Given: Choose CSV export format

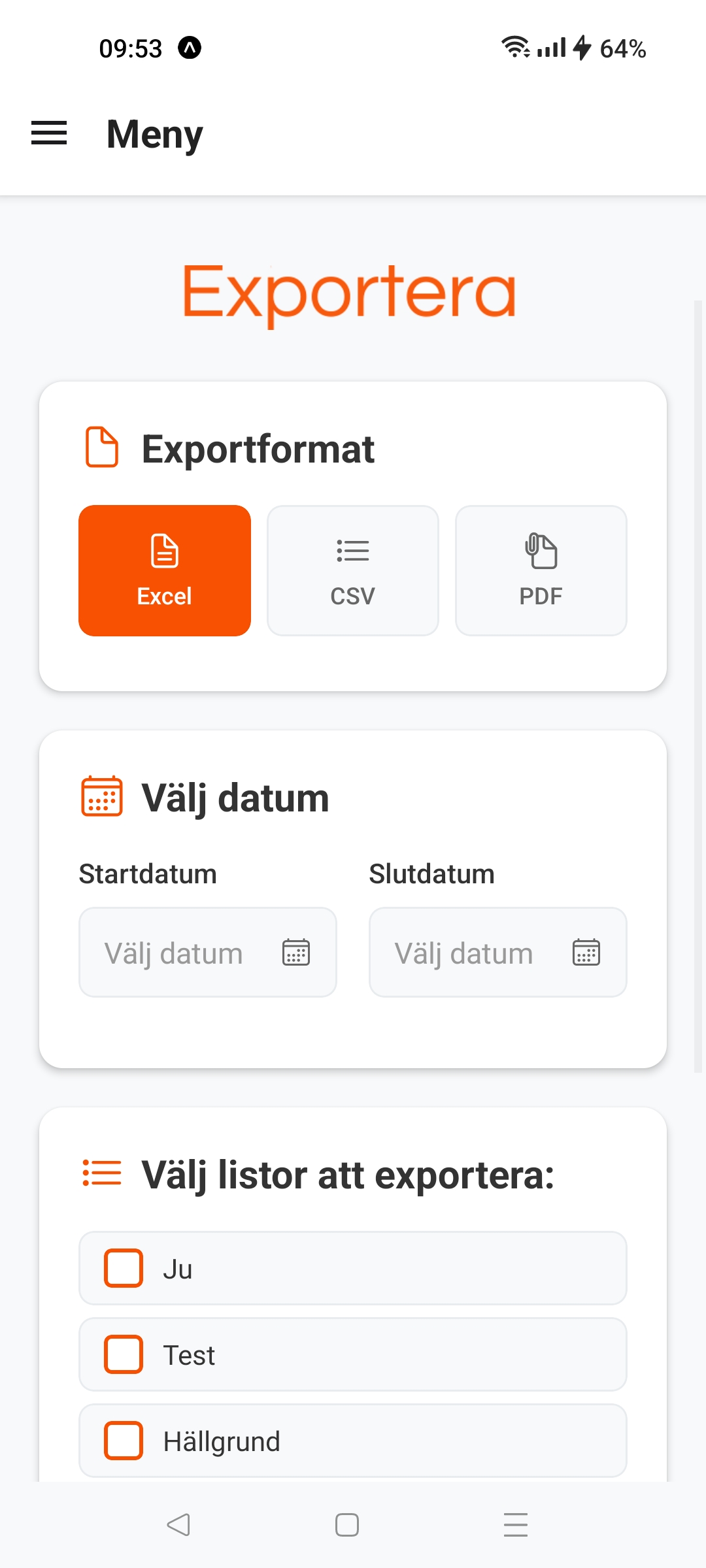Looking at the screenshot, I should point(353,570).
